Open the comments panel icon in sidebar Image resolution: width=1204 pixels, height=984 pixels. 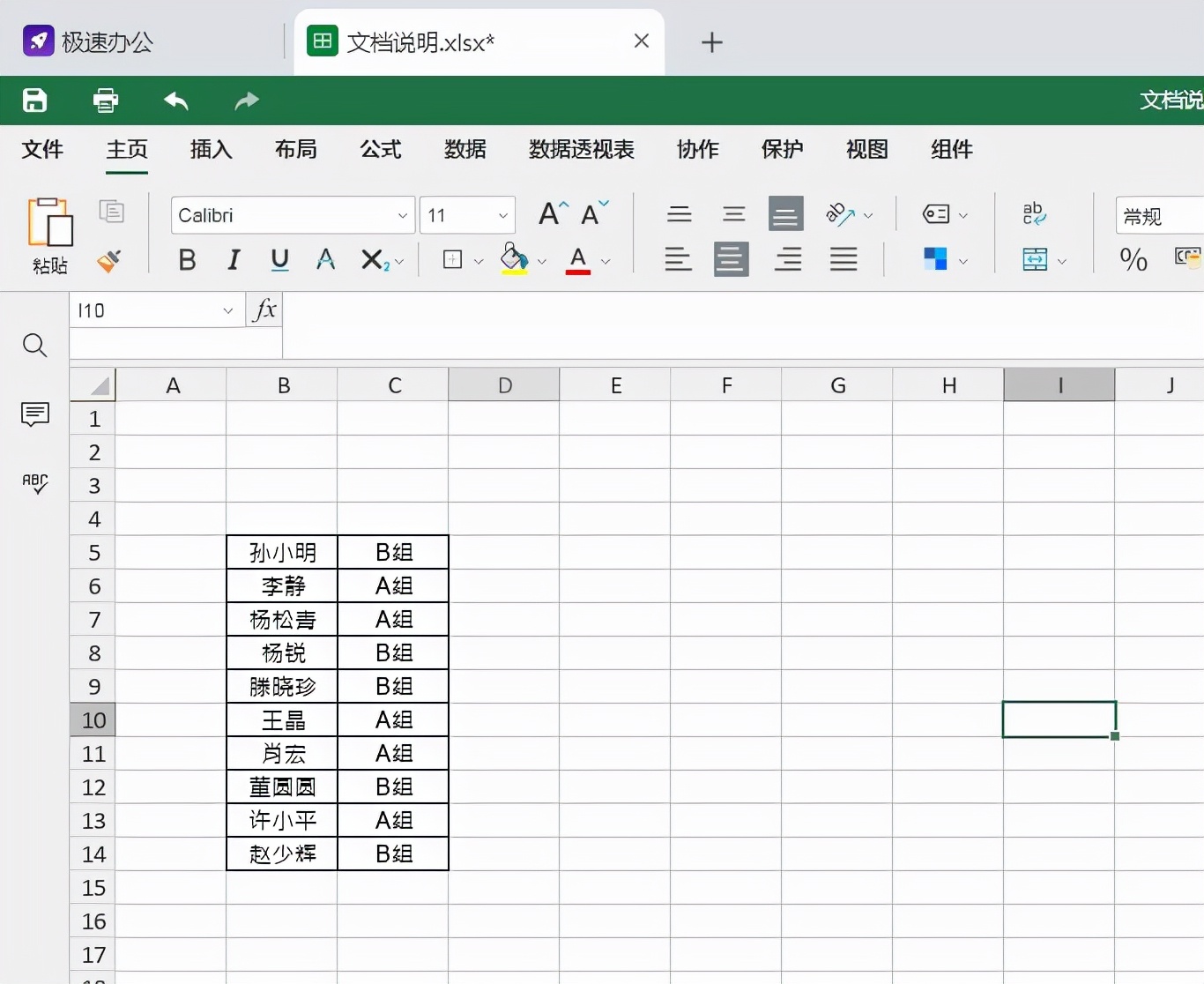tap(34, 414)
